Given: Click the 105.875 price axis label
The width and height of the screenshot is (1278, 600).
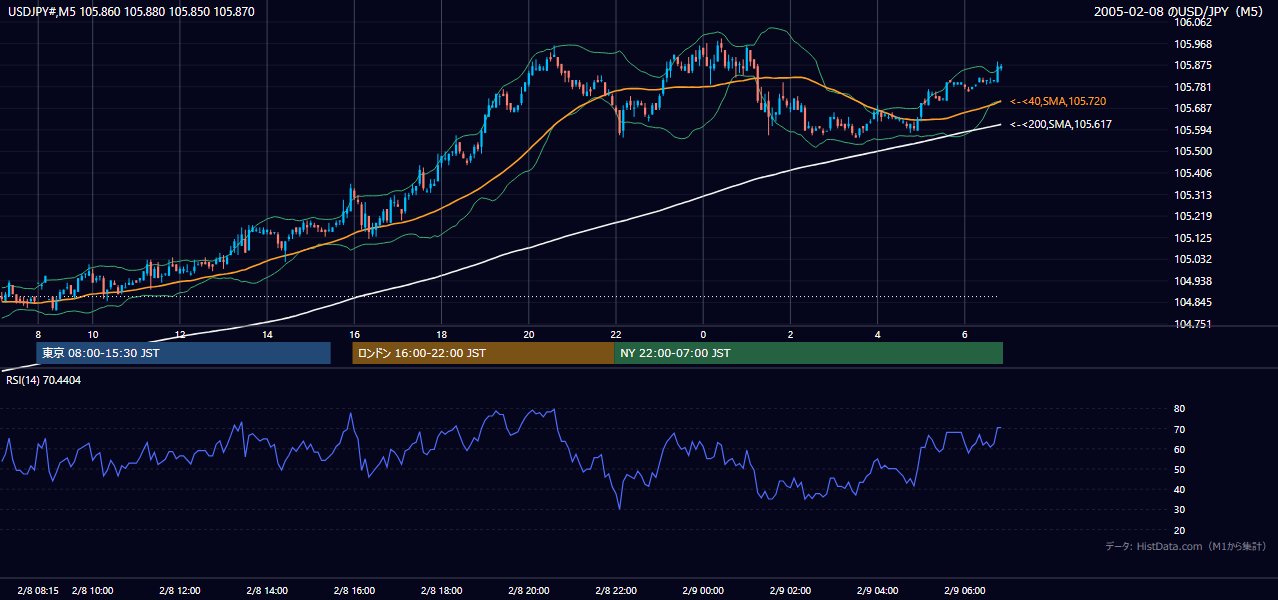Looking at the screenshot, I should 1193,66.
